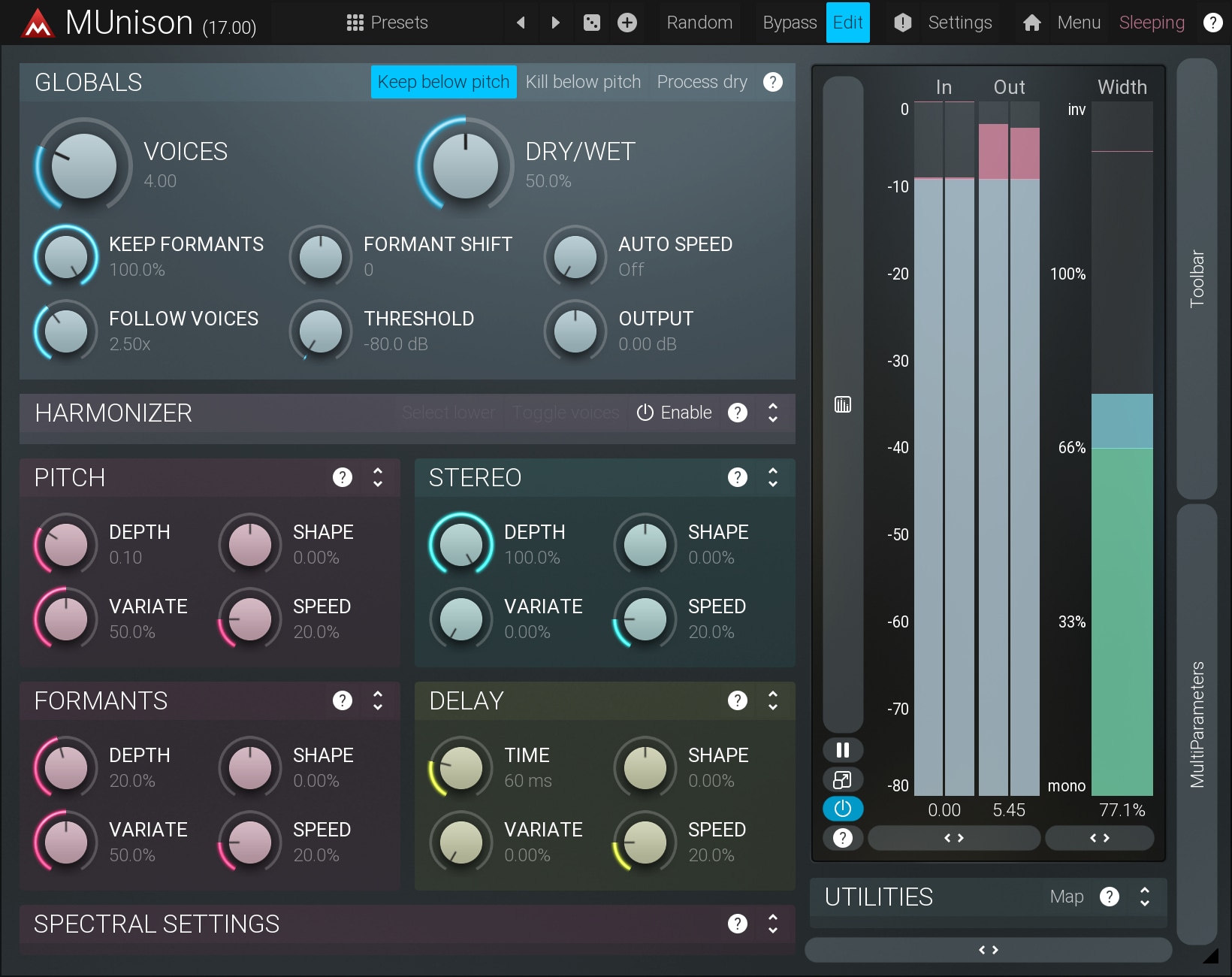Pause the meter display
The width and height of the screenshot is (1232, 977).
[x=843, y=750]
